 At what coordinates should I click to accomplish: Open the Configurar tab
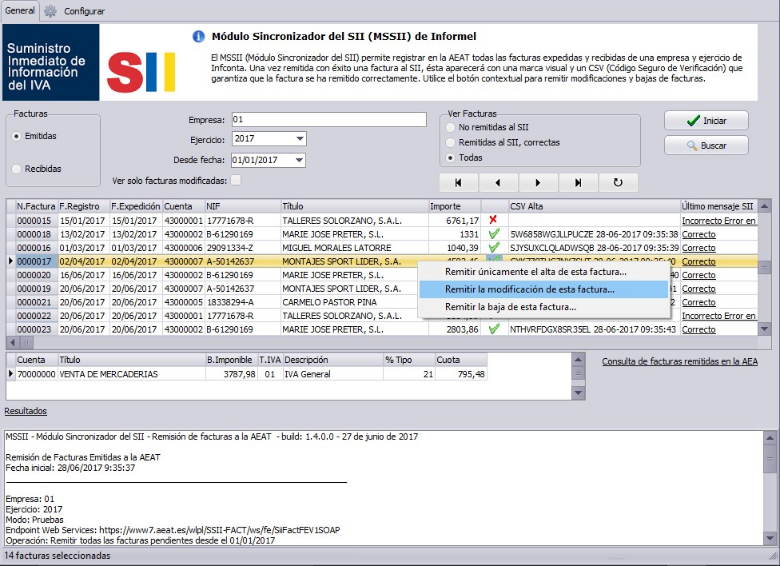pos(84,11)
